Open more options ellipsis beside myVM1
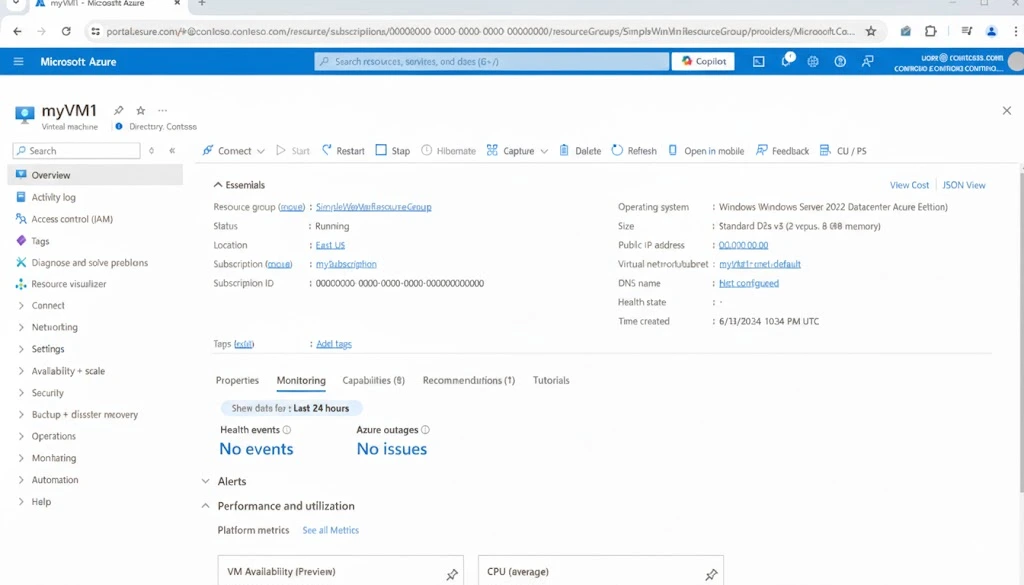The height and width of the screenshot is (585, 1024). tap(163, 110)
